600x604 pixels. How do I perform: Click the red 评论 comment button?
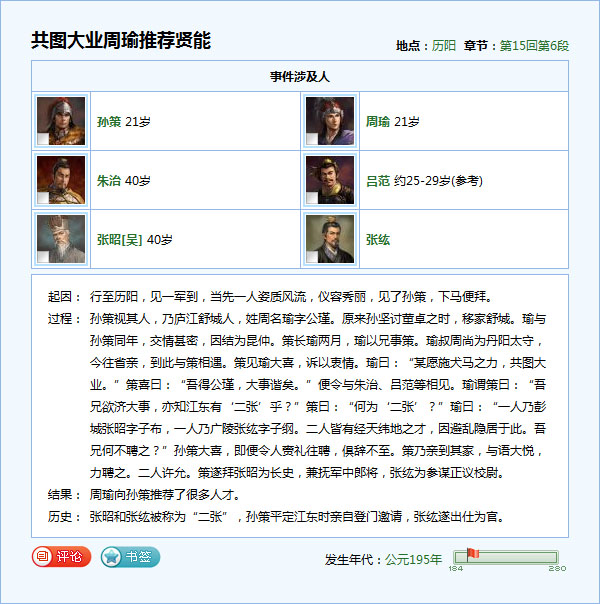(61, 557)
